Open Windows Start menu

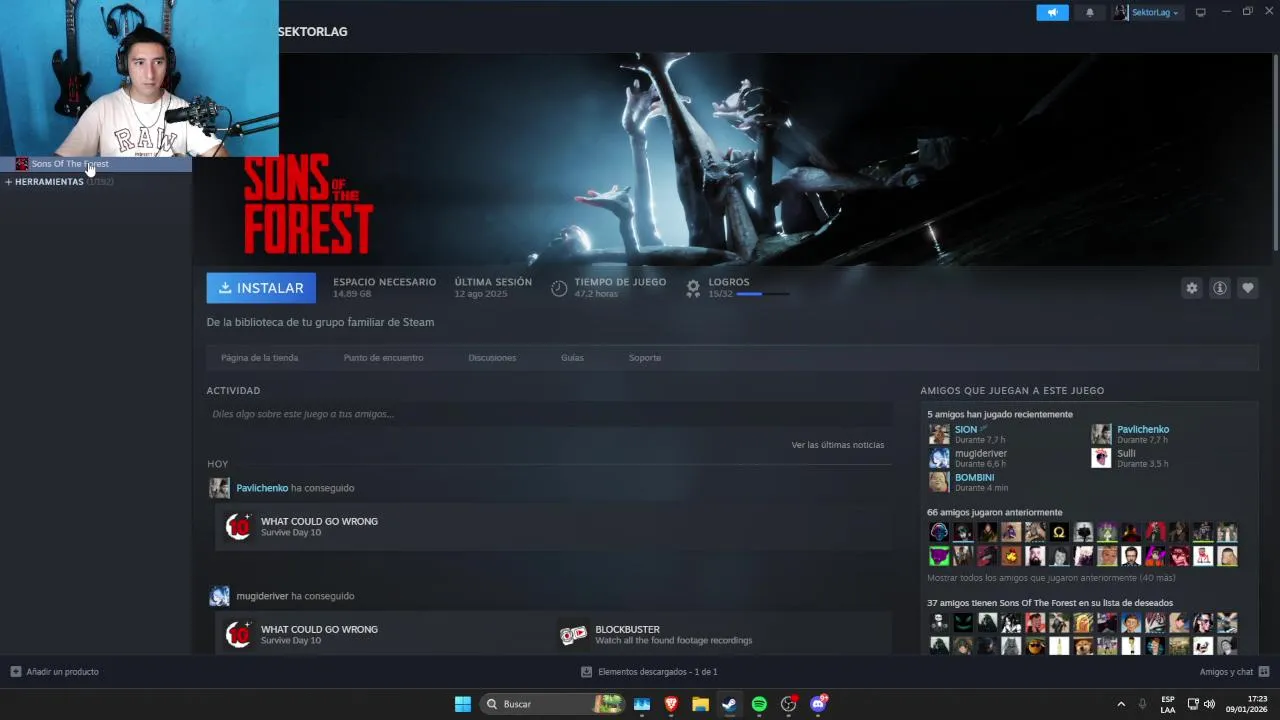(463, 704)
